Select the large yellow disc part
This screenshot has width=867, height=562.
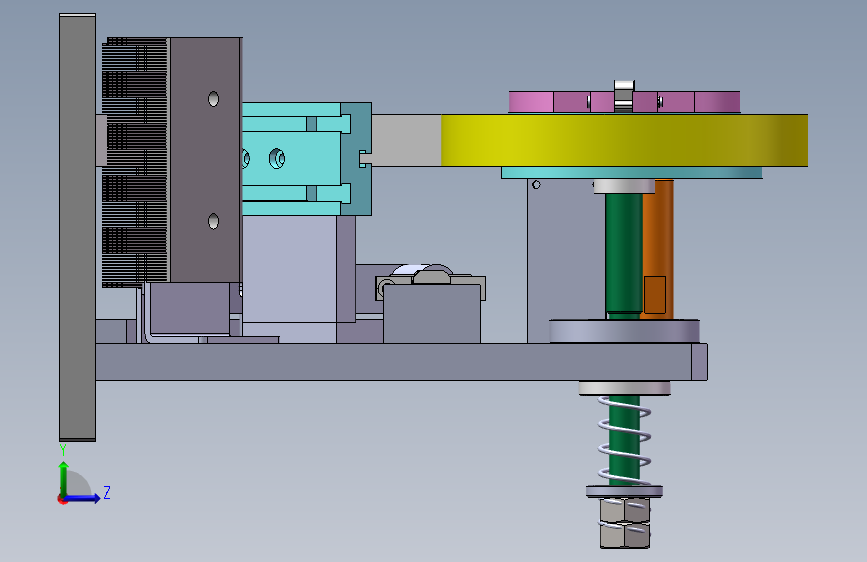pos(624,140)
